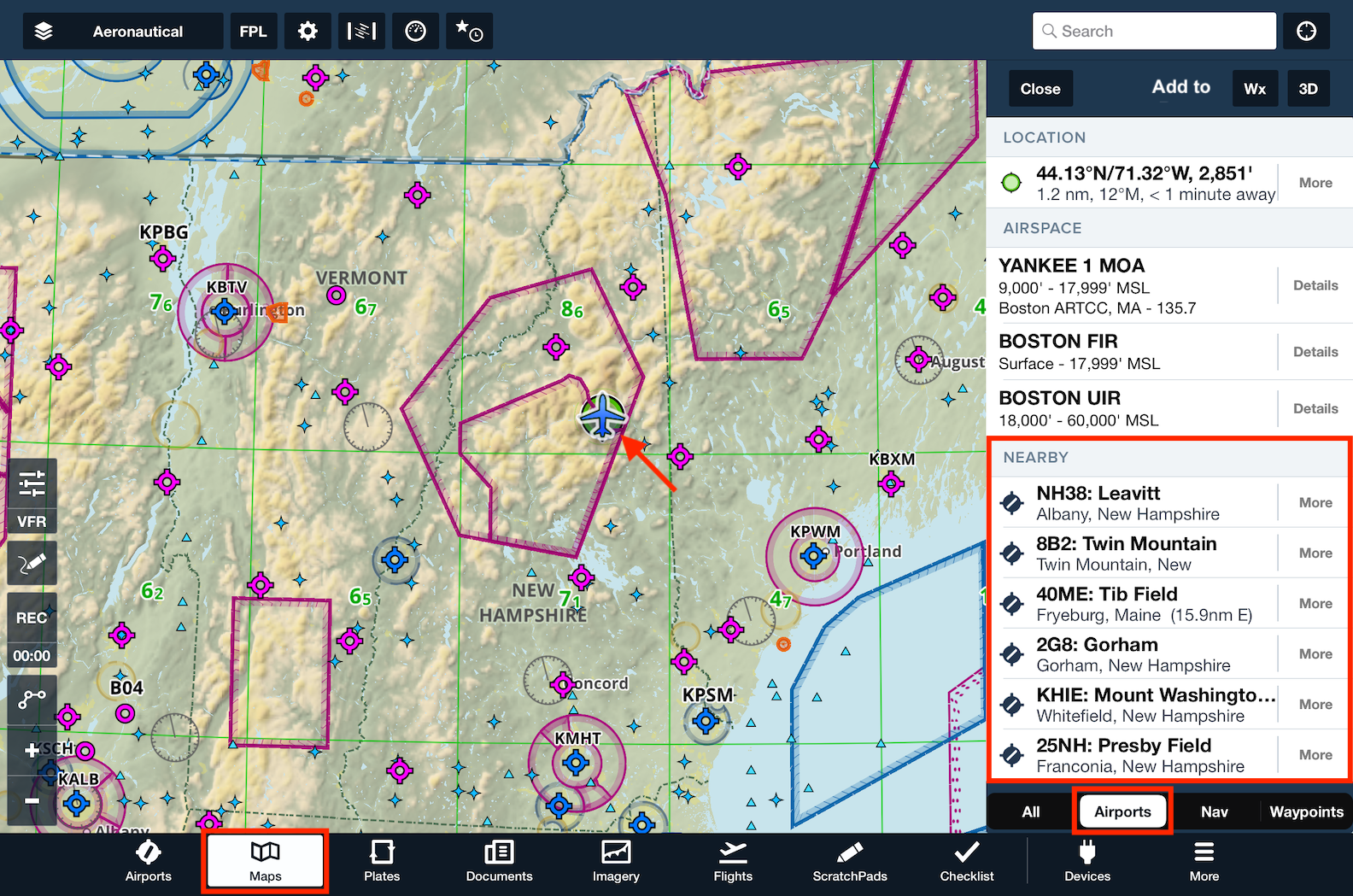This screenshot has width=1353, height=896.
Task: Select NH38: Leavitt airport row
Action: (1134, 503)
